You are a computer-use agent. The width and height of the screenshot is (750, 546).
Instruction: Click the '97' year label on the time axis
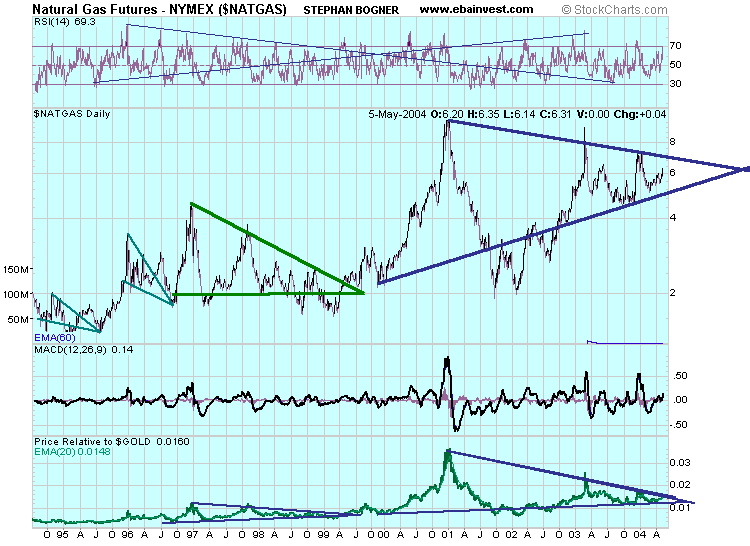coord(191,535)
